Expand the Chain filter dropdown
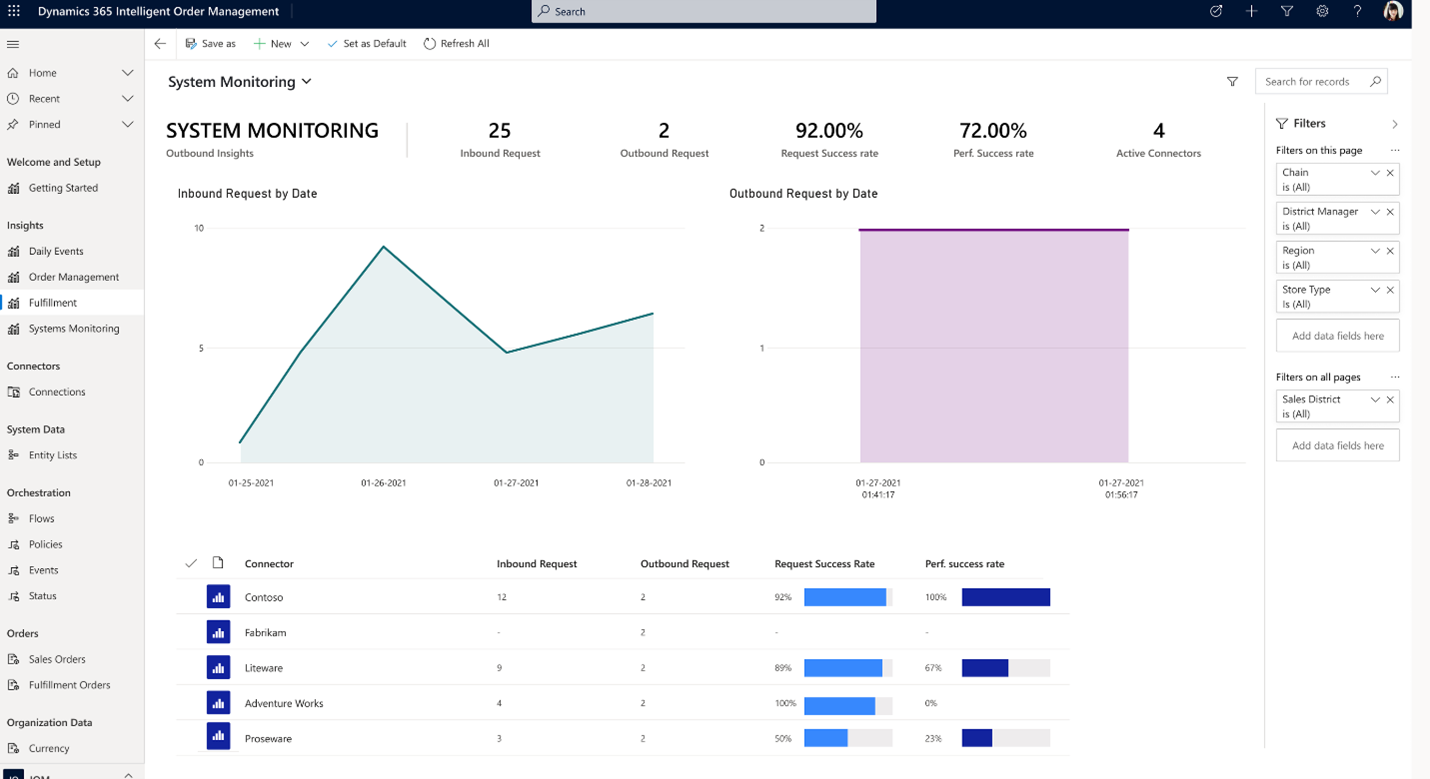 coord(1374,172)
